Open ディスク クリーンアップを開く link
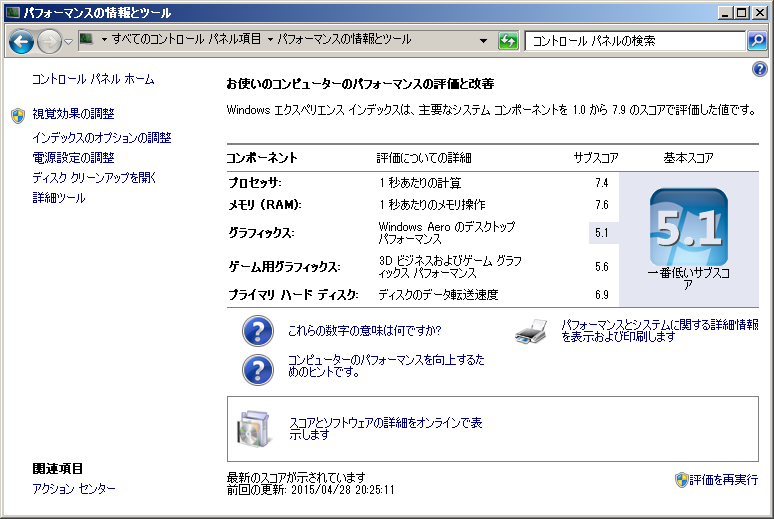 click(x=94, y=177)
